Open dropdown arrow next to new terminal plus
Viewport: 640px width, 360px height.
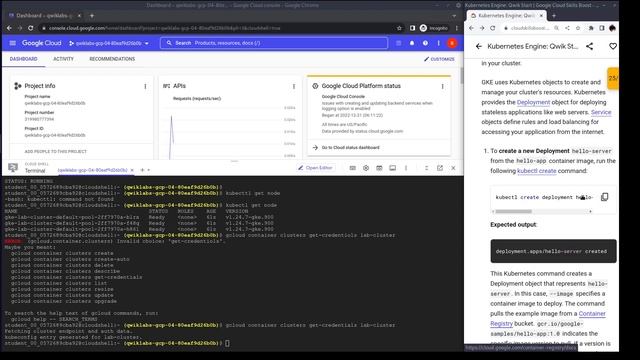click(x=149, y=170)
